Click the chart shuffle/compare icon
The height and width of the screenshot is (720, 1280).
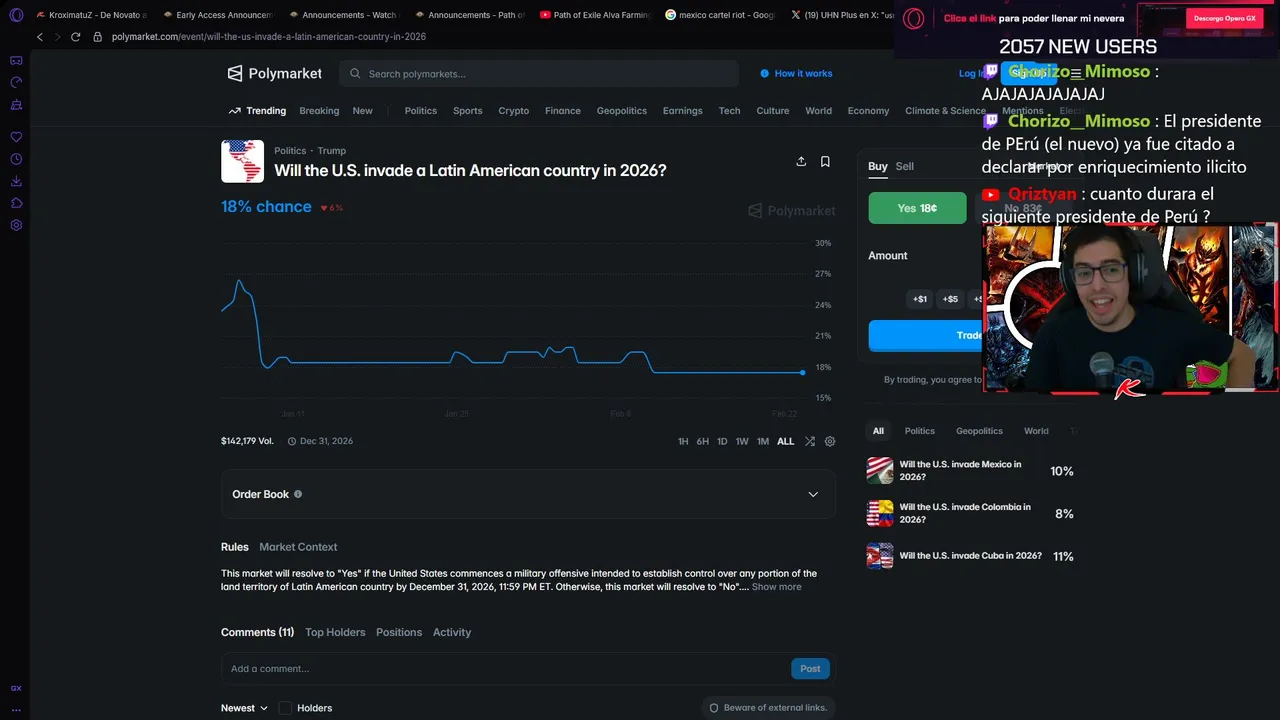[810, 441]
